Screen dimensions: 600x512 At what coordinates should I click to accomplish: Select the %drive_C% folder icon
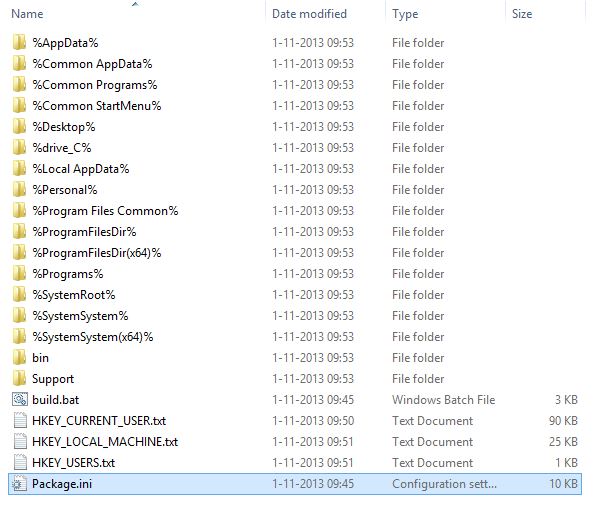pos(19,148)
